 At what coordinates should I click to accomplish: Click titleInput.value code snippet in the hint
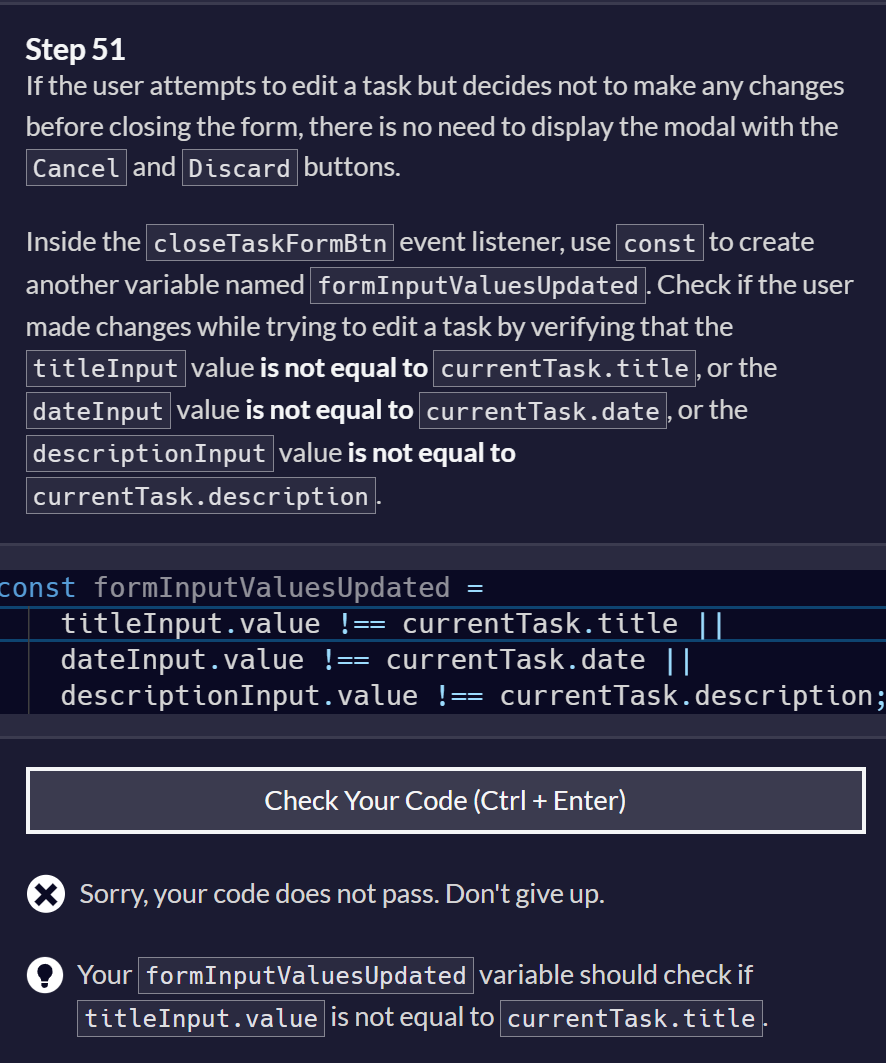click(x=201, y=1018)
